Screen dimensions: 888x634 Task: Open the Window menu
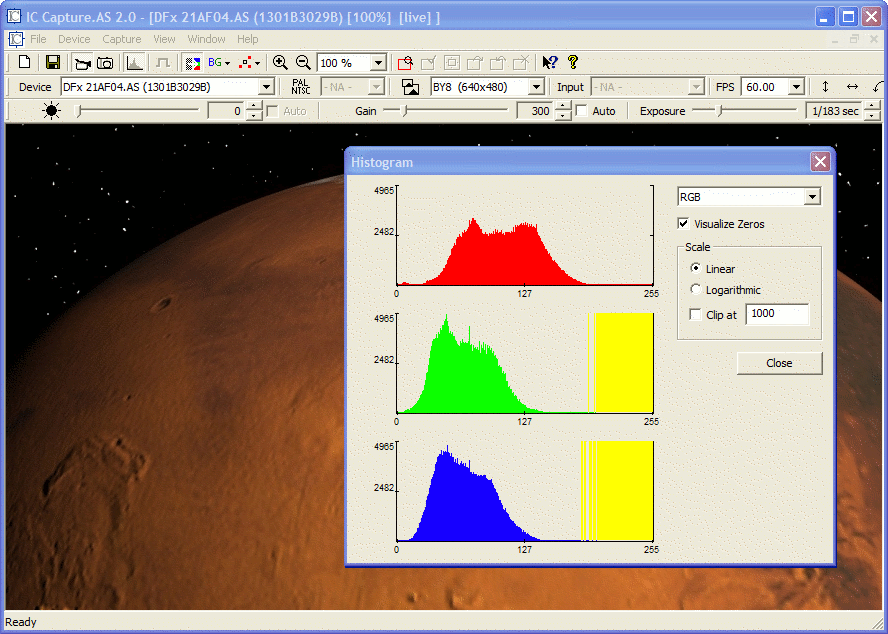(206, 39)
